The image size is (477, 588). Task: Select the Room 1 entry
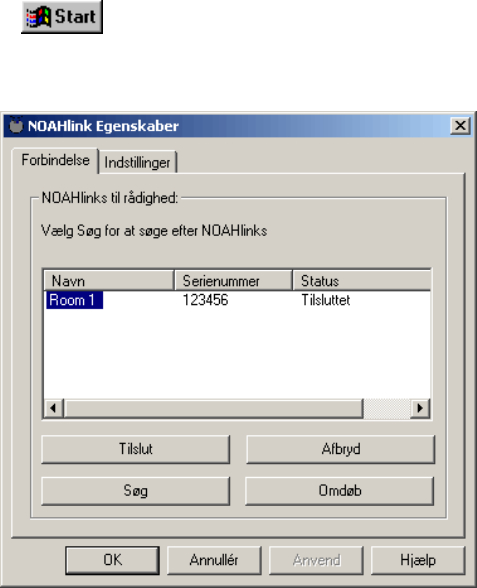[x=74, y=300]
